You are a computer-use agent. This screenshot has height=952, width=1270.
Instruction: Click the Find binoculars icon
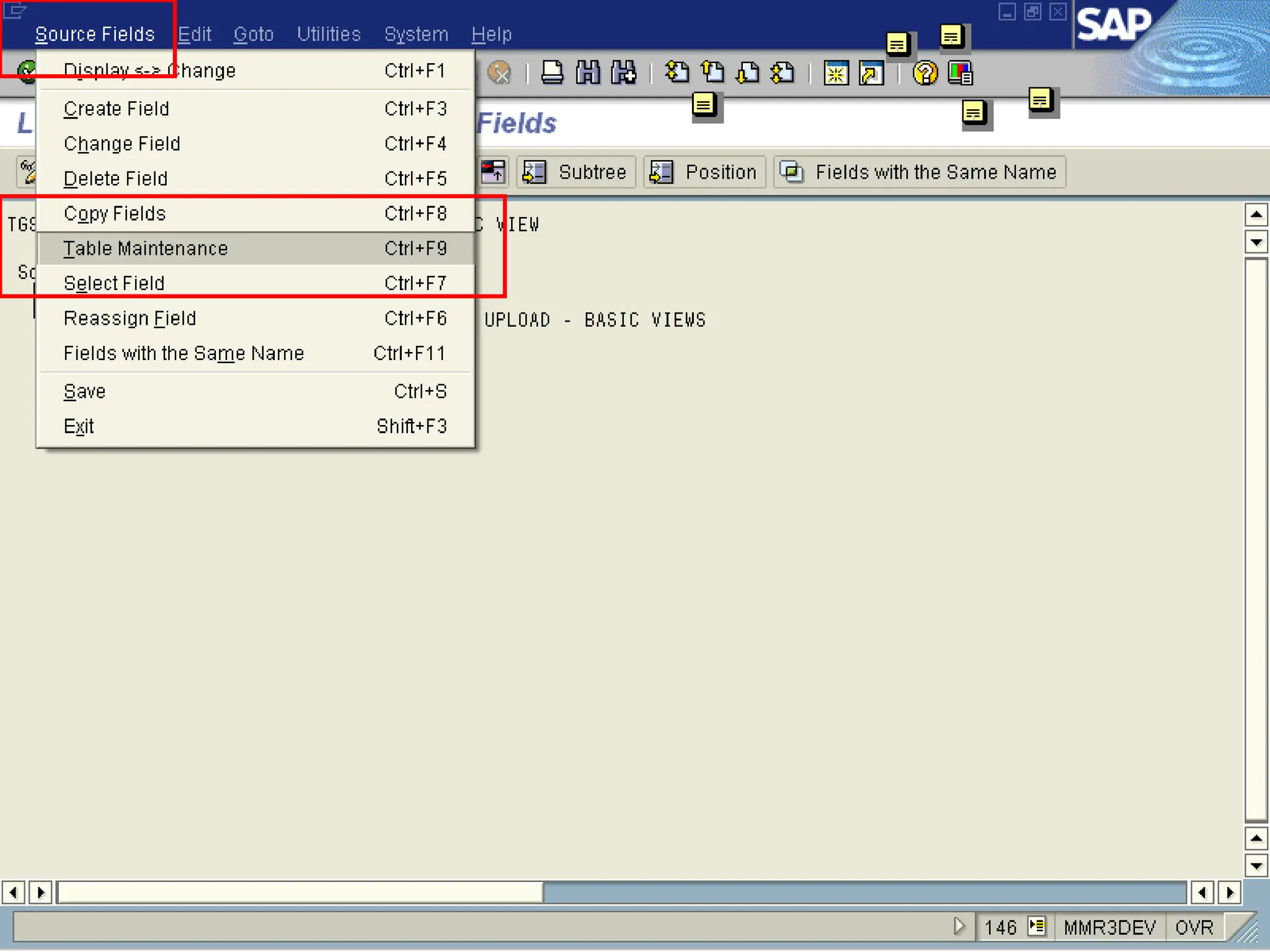(588, 73)
